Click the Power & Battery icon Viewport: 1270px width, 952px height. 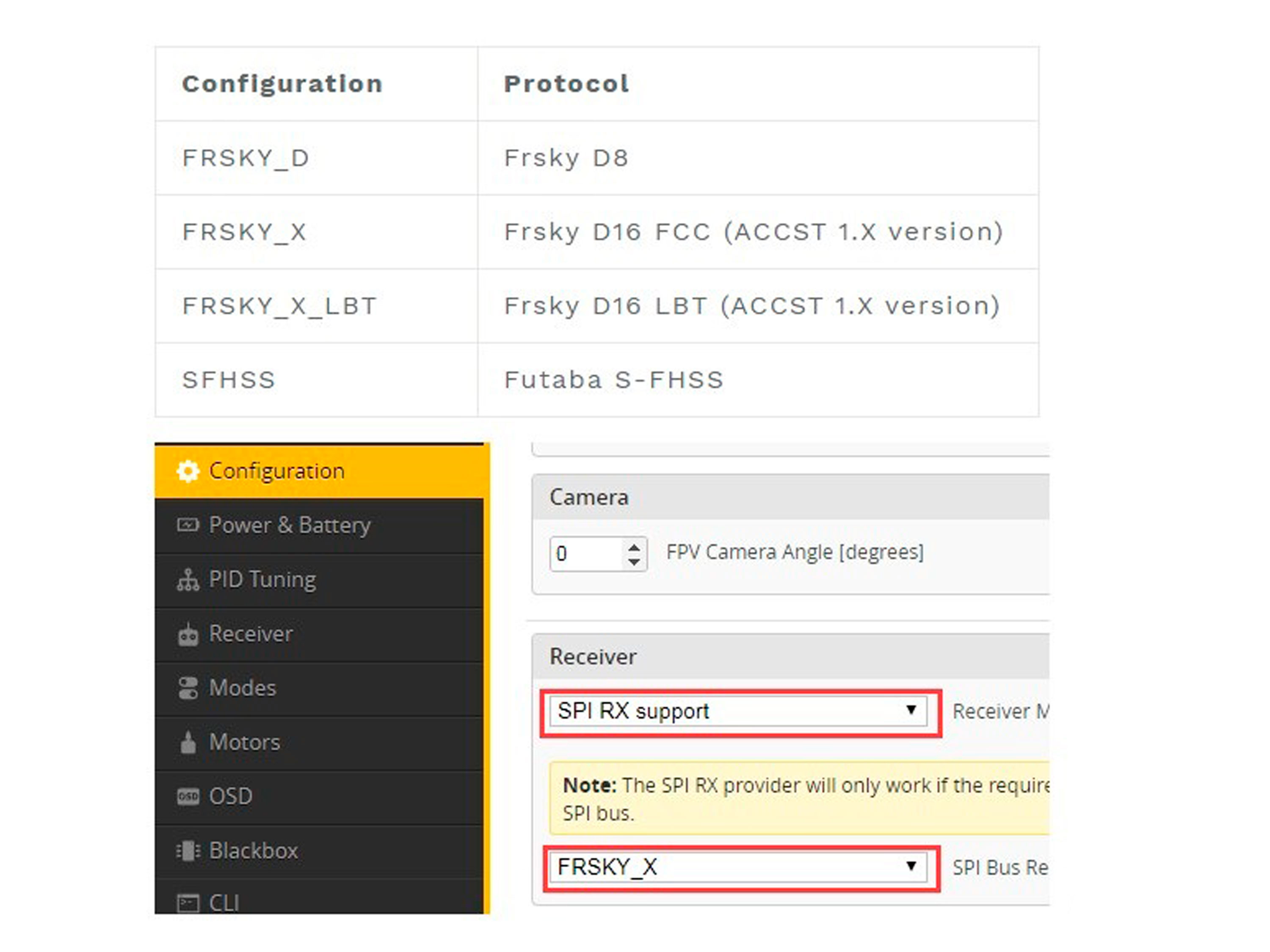[188, 525]
